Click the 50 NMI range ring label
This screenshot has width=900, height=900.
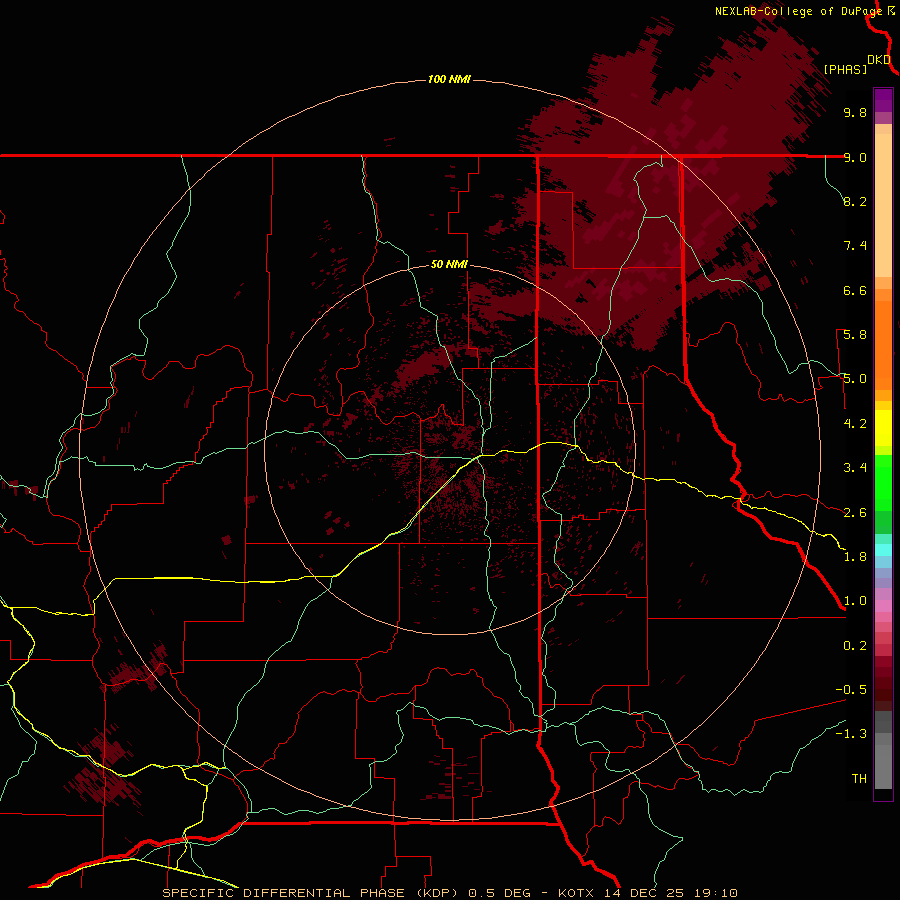click(449, 264)
